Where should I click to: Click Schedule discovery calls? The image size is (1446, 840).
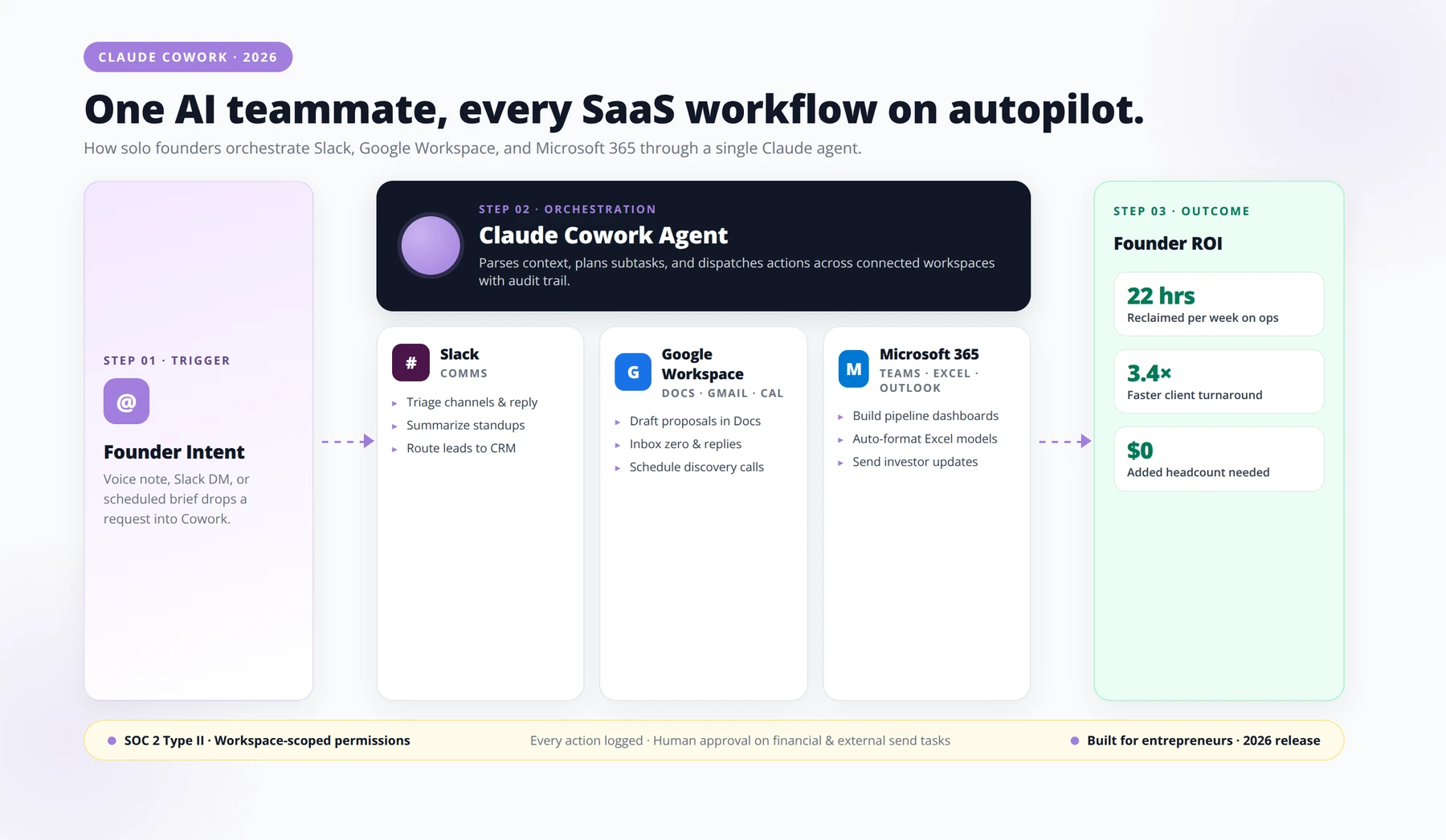(x=696, y=467)
